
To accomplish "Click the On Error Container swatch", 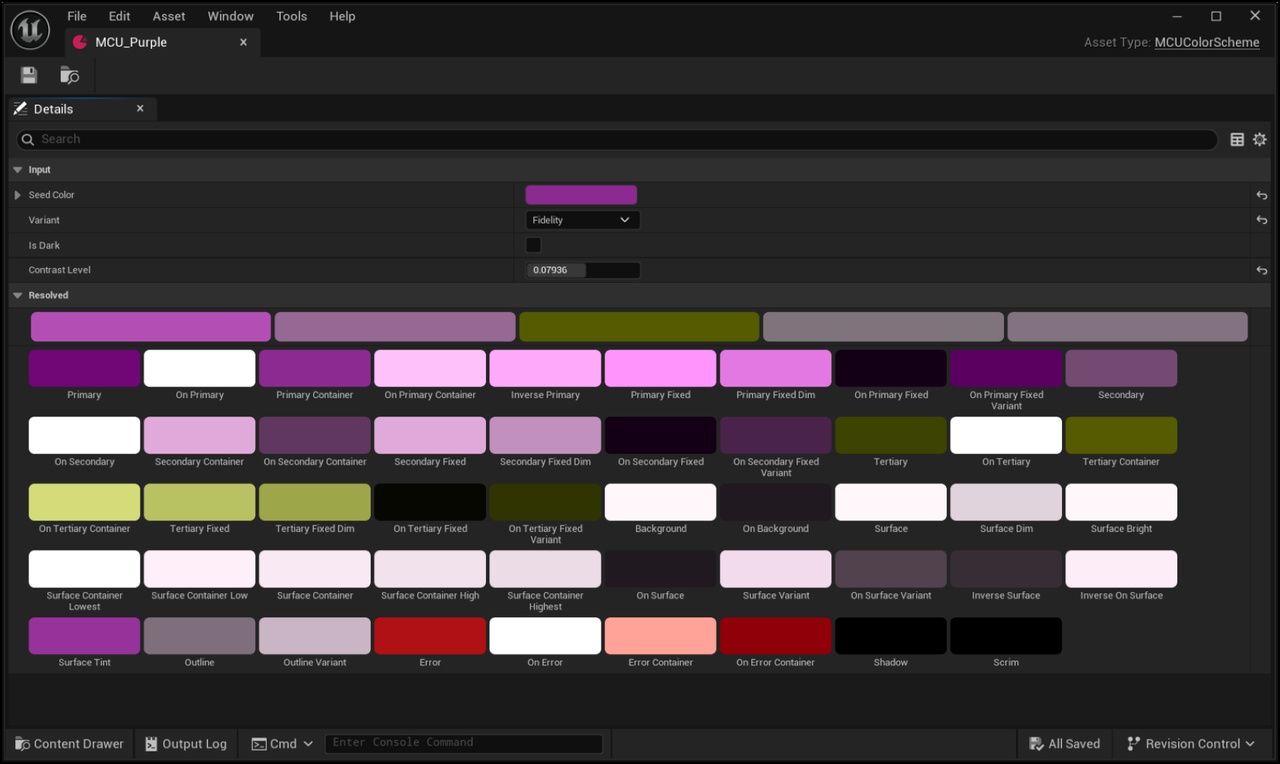I will tap(775, 636).
